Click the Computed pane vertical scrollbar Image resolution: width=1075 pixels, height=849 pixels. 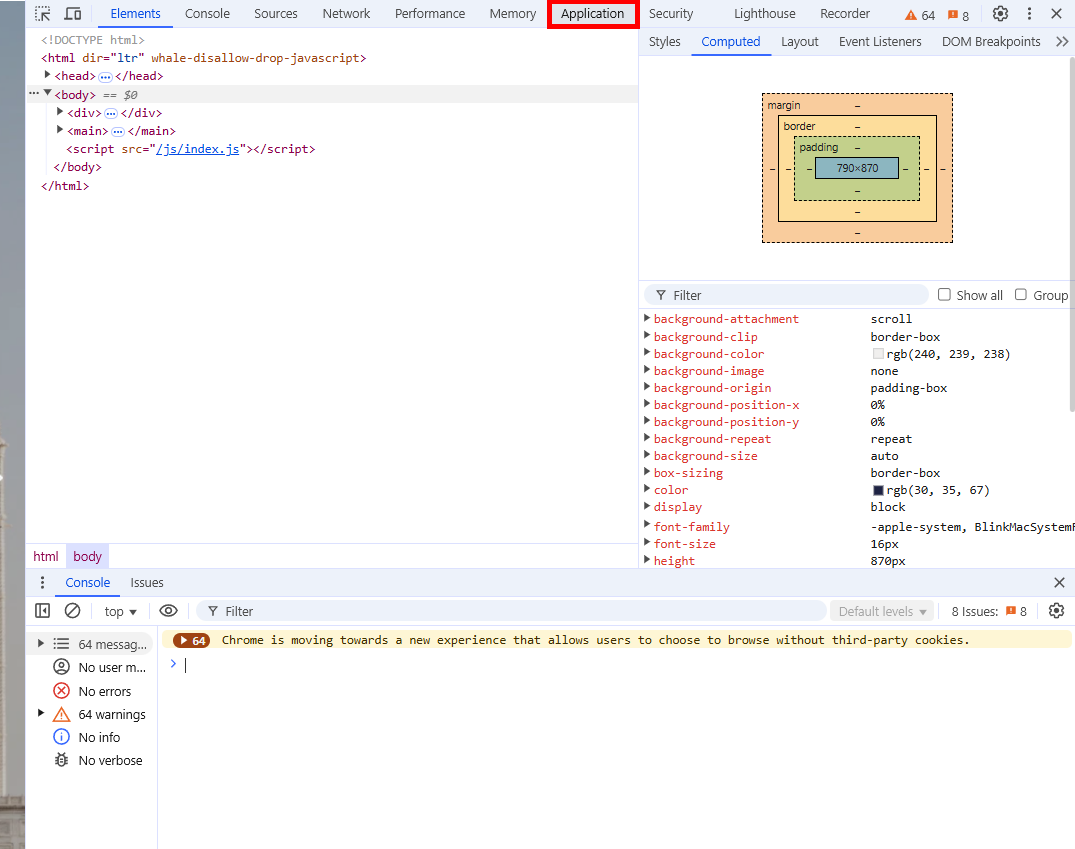tap(1072, 233)
